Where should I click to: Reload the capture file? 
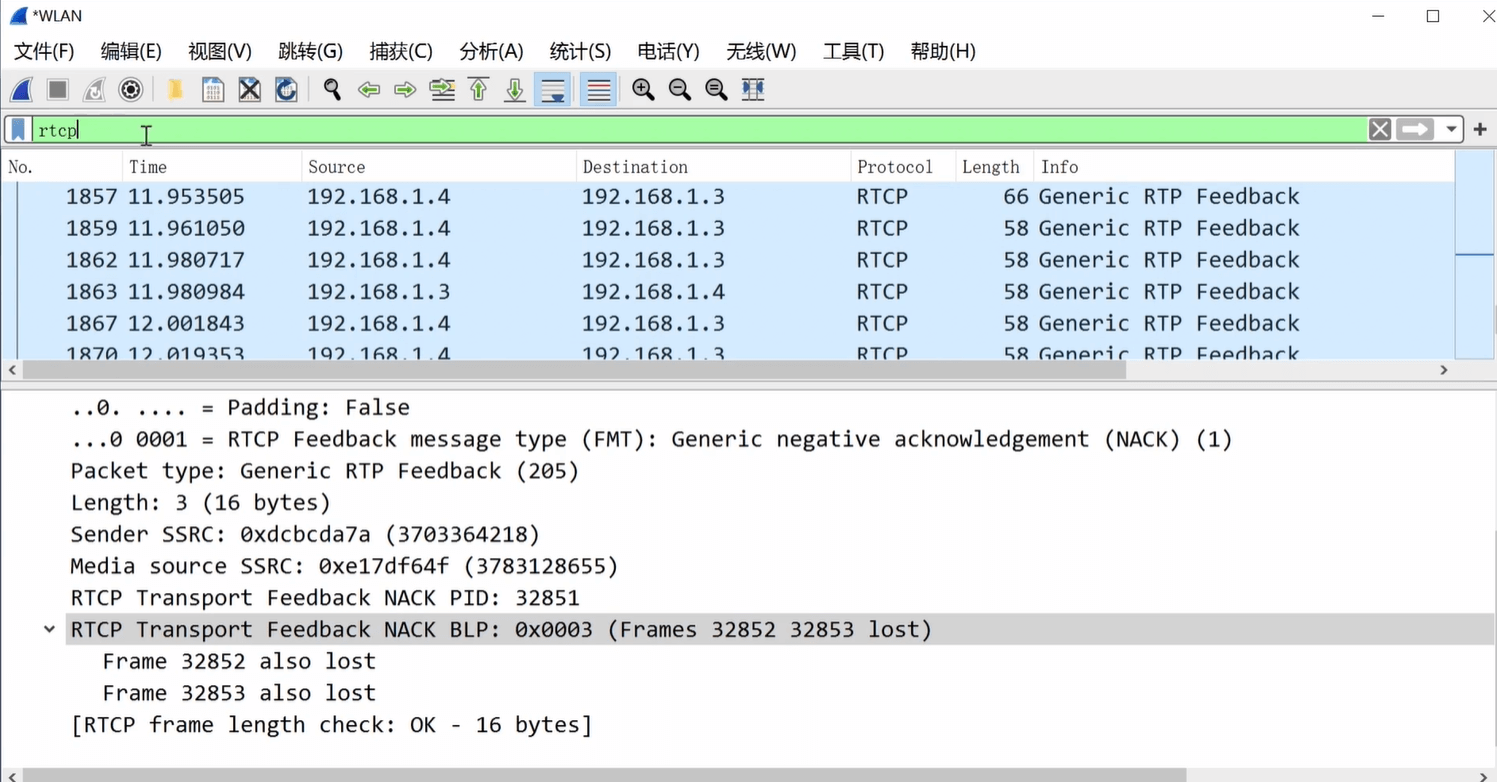286,90
